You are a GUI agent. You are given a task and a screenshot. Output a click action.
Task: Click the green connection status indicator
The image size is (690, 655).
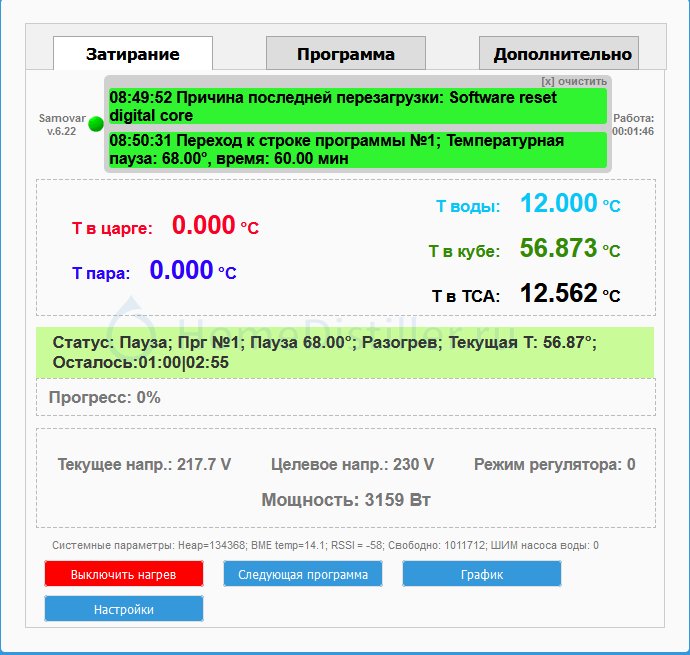tap(96, 124)
